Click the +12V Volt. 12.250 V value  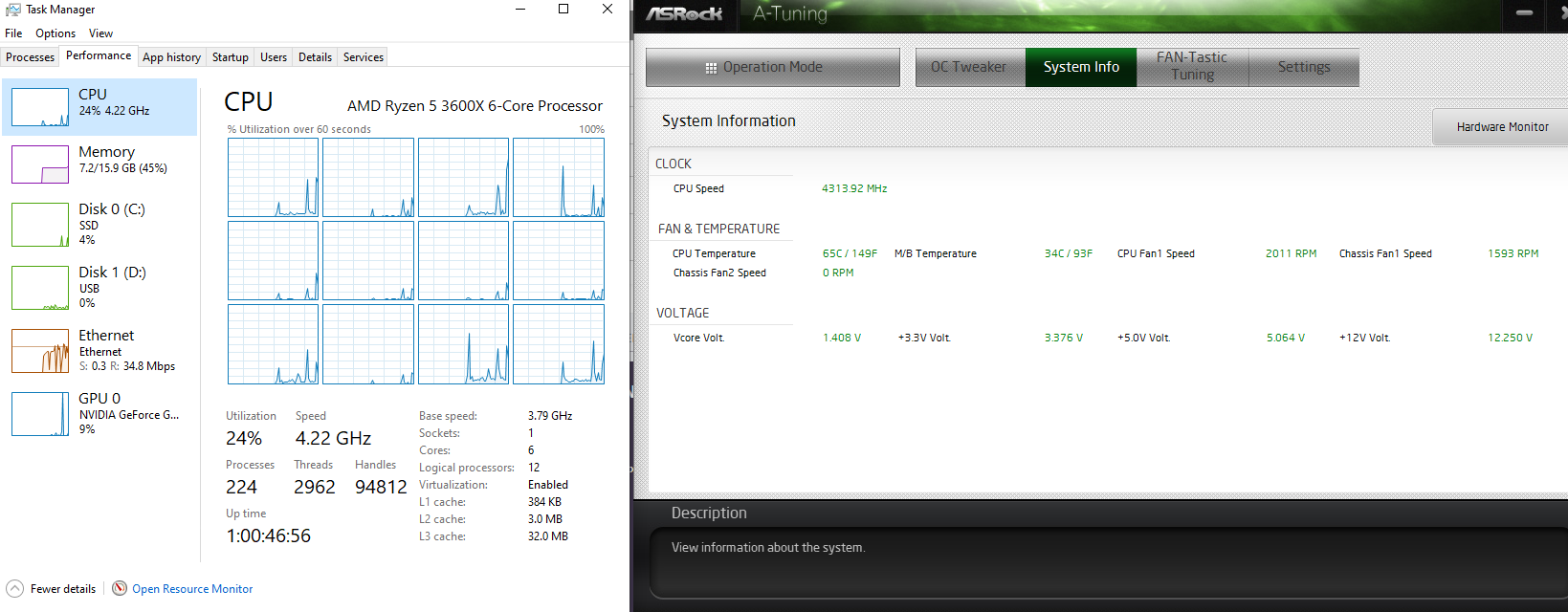1511,338
